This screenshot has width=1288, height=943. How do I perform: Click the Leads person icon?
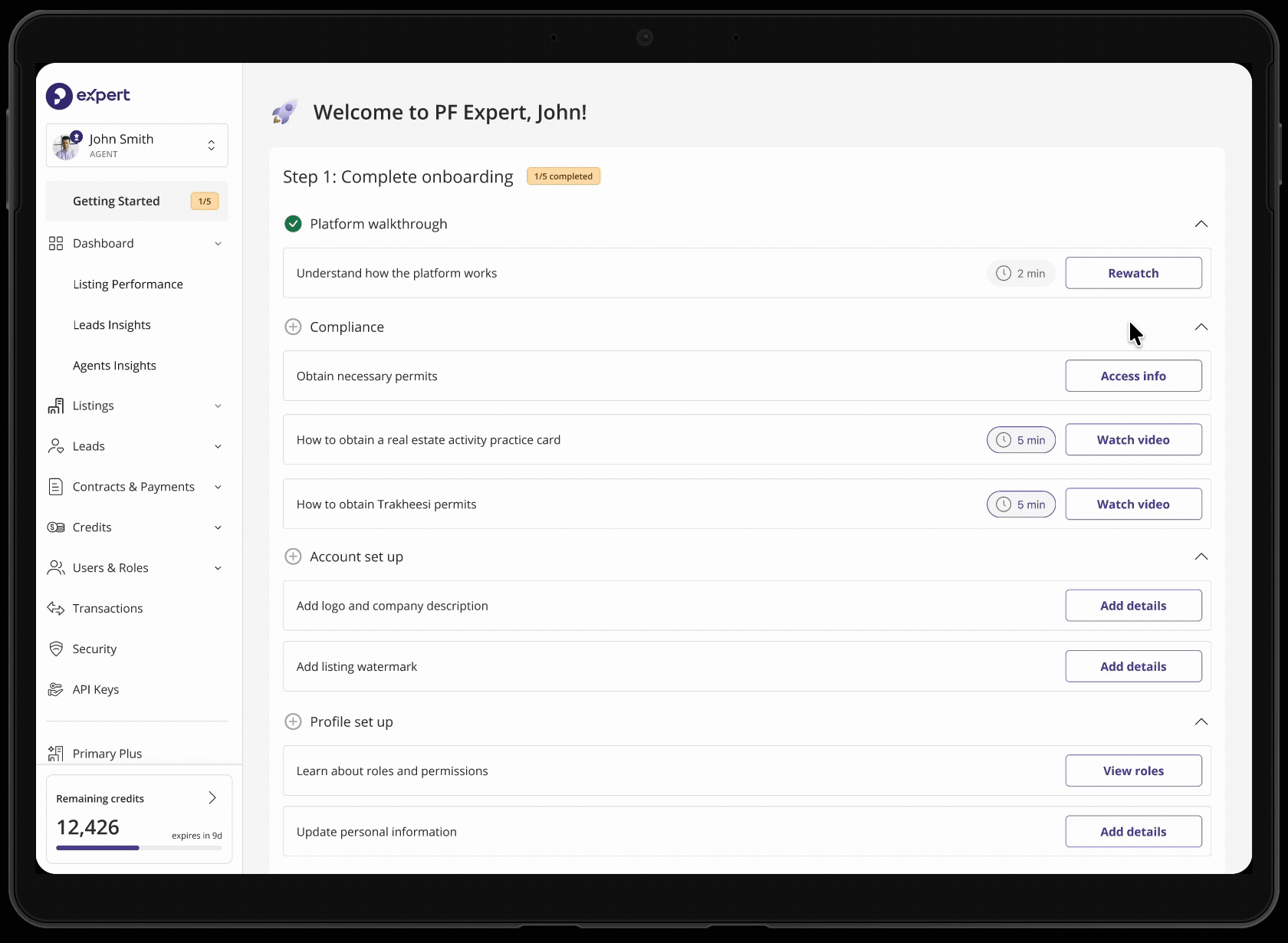click(x=56, y=446)
